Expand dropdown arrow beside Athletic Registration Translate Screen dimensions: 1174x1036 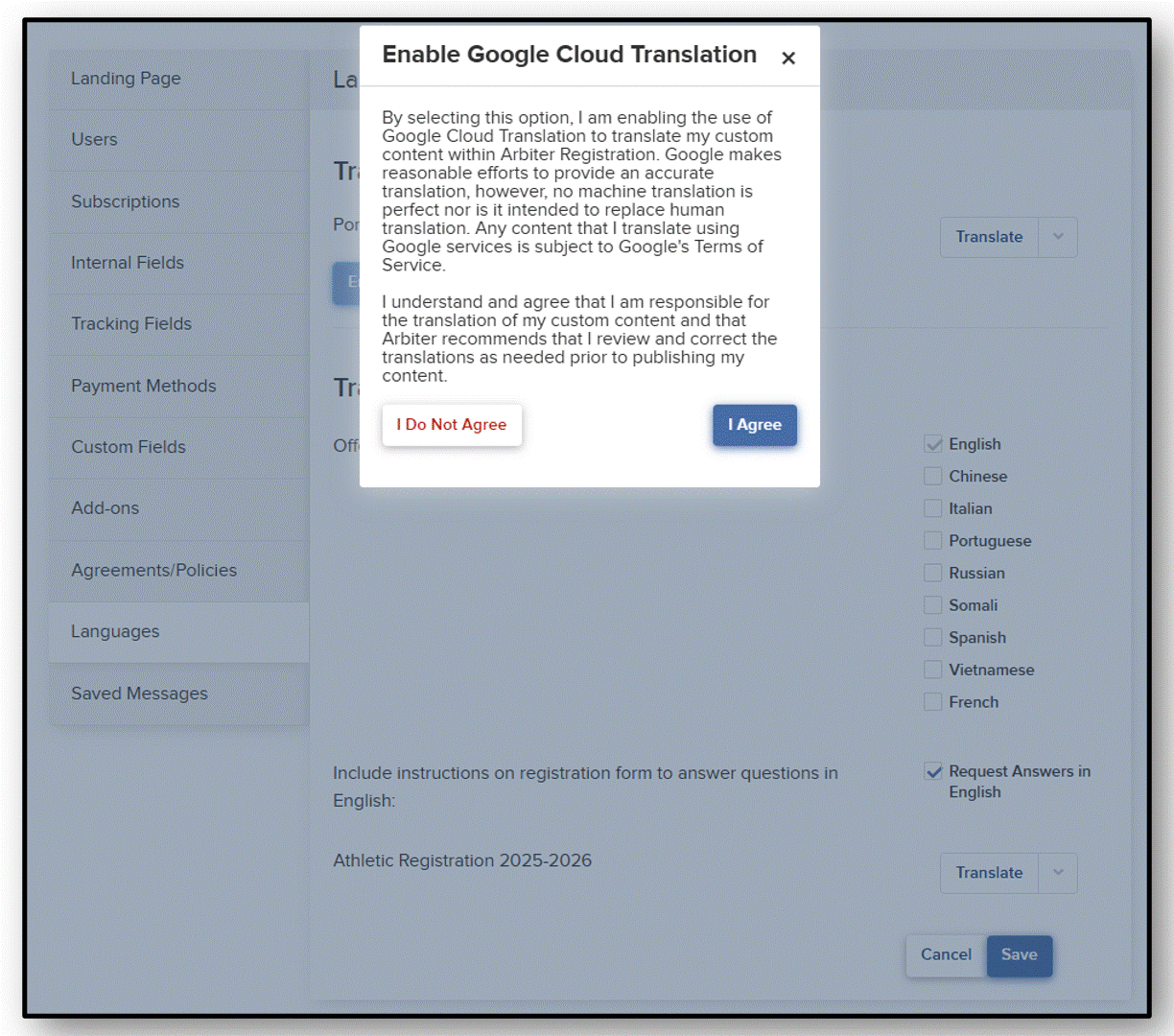pos(1058,873)
